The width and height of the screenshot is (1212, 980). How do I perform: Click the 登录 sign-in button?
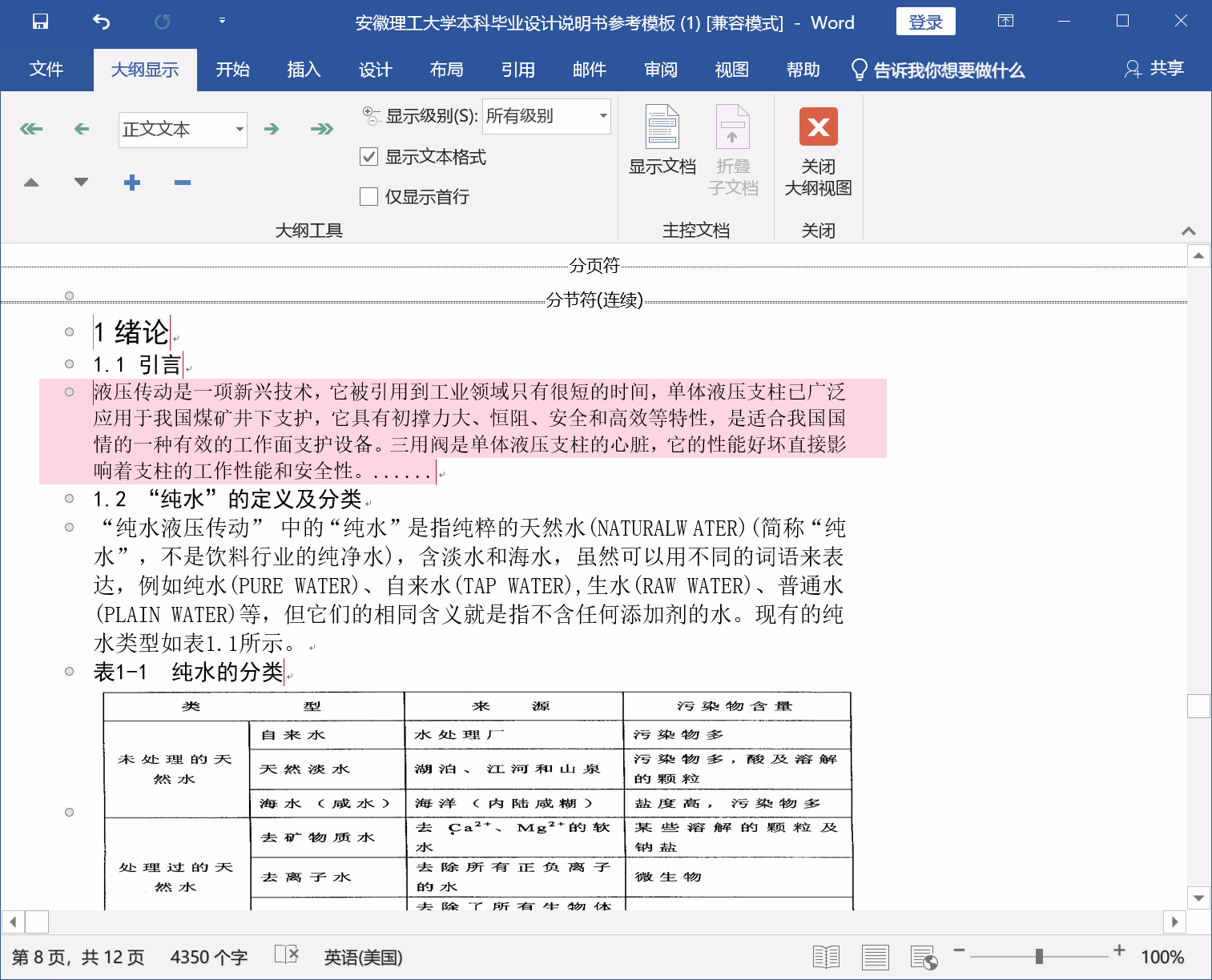925,22
